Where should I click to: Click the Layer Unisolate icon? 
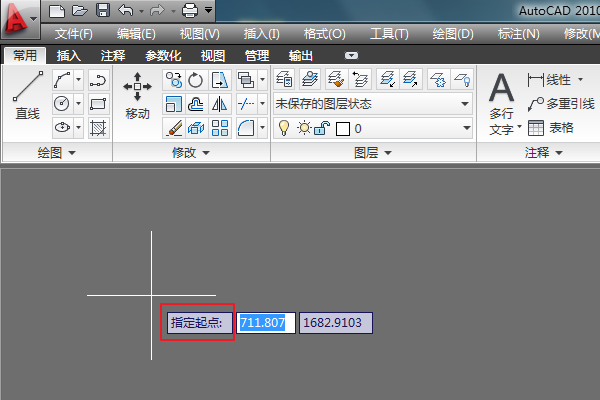pos(411,79)
